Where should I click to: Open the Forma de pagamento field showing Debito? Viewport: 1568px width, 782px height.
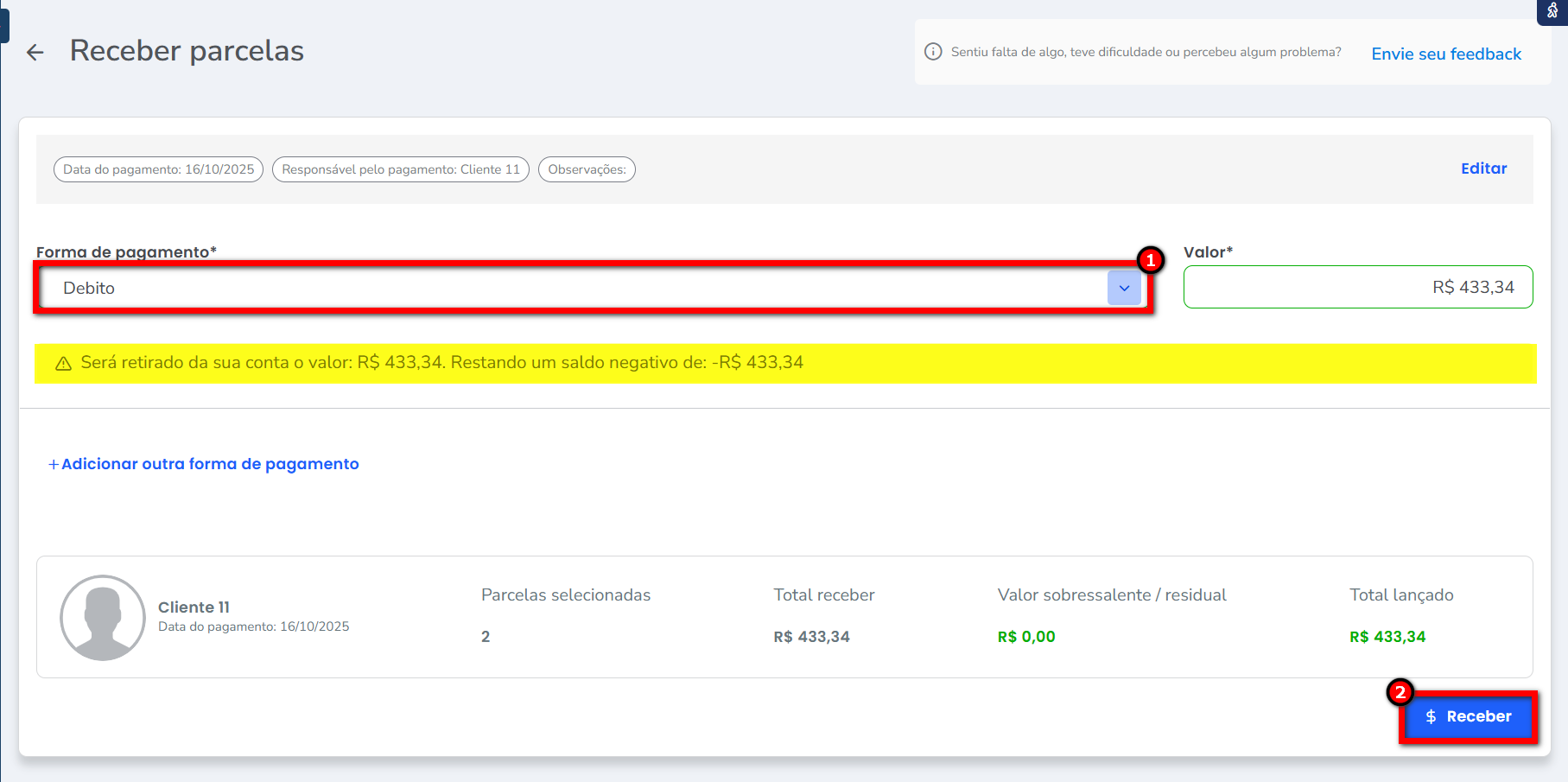pyautogui.click(x=570, y=288)
